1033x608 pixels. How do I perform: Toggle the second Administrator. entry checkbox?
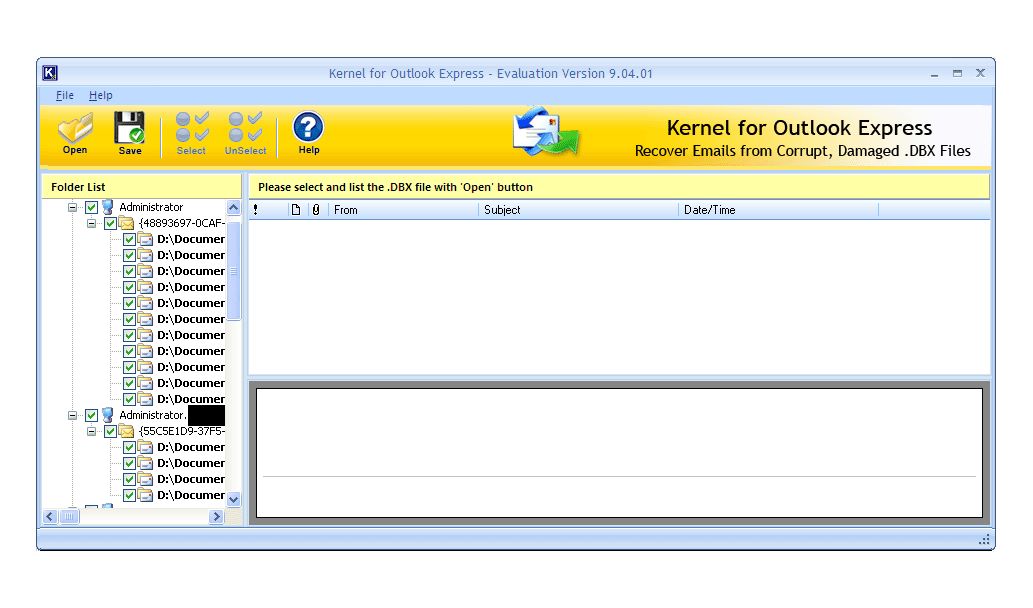tap(92, 416)
